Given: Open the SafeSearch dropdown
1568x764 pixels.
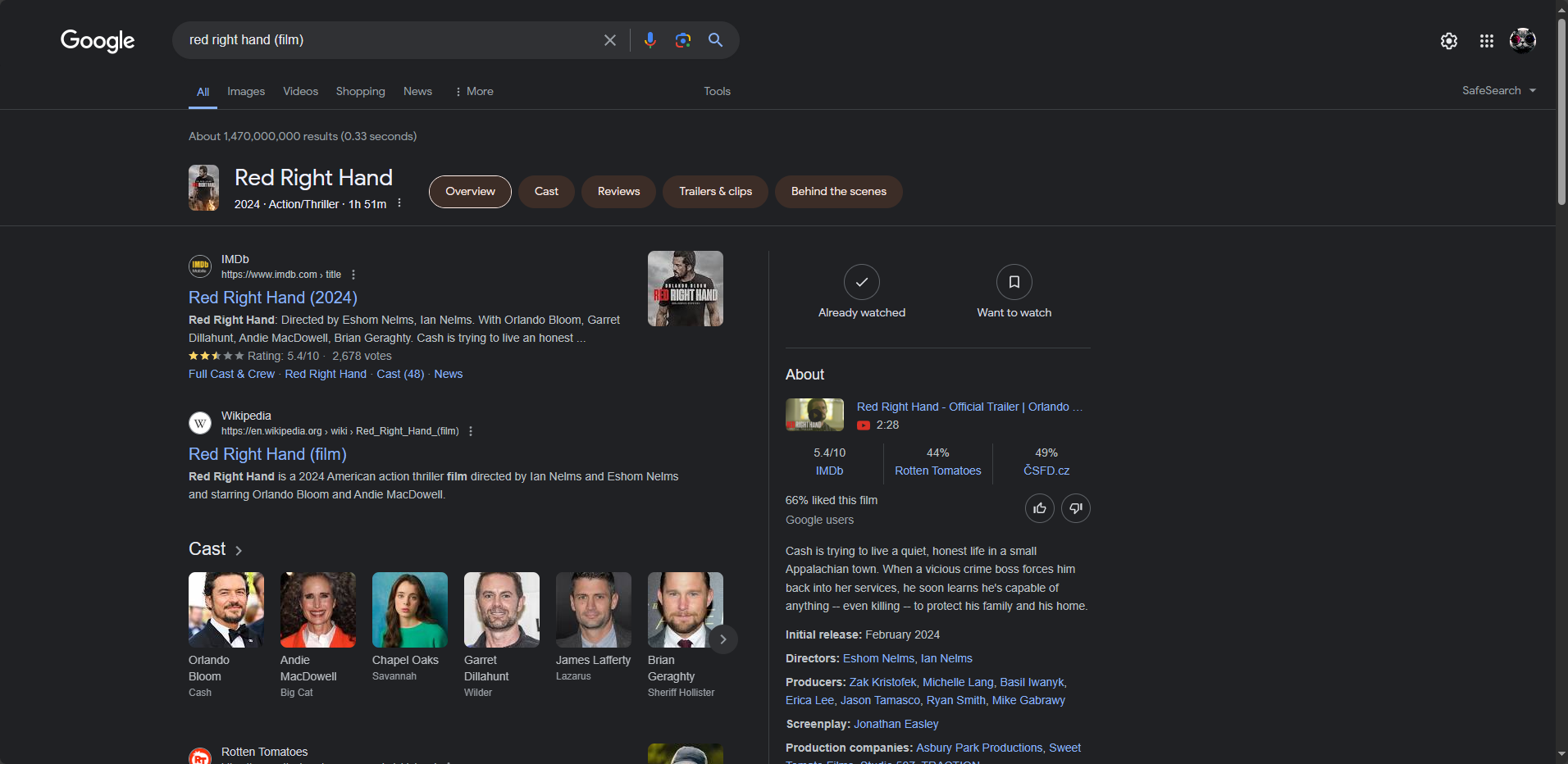Looking at the screenshot, I should click(x=1499, y=91).
